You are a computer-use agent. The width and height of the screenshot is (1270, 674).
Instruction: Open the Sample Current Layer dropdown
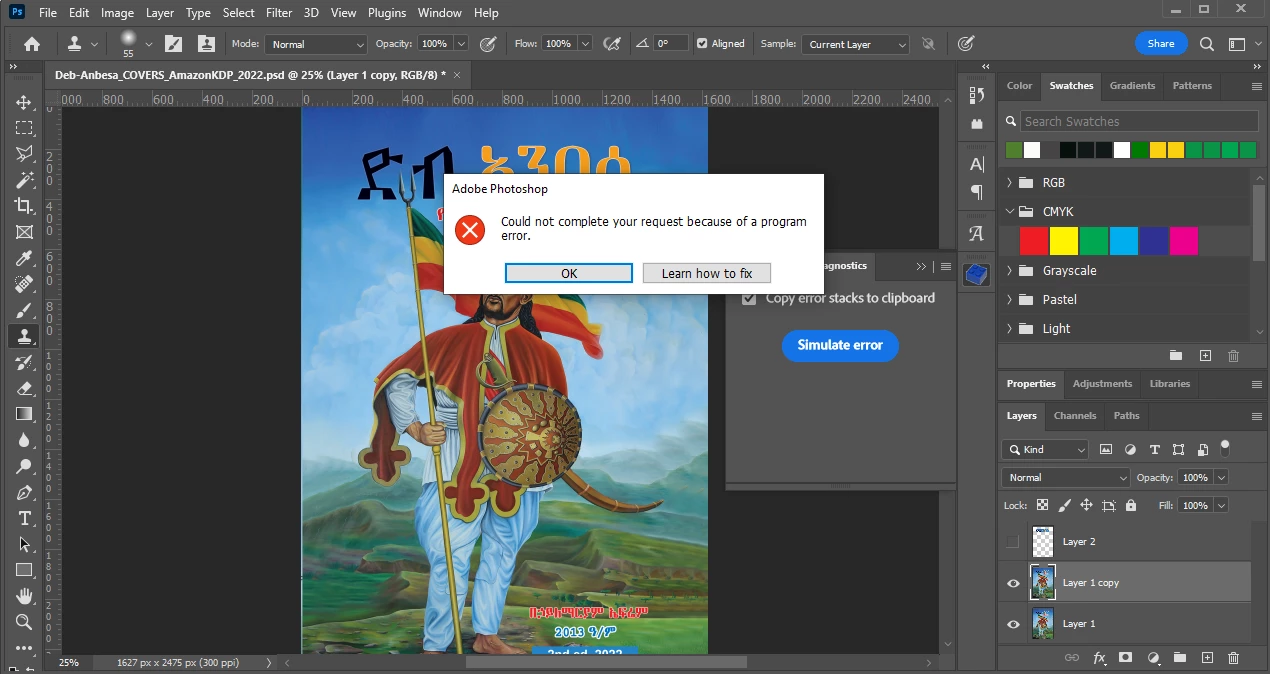[x=855, y=44]
